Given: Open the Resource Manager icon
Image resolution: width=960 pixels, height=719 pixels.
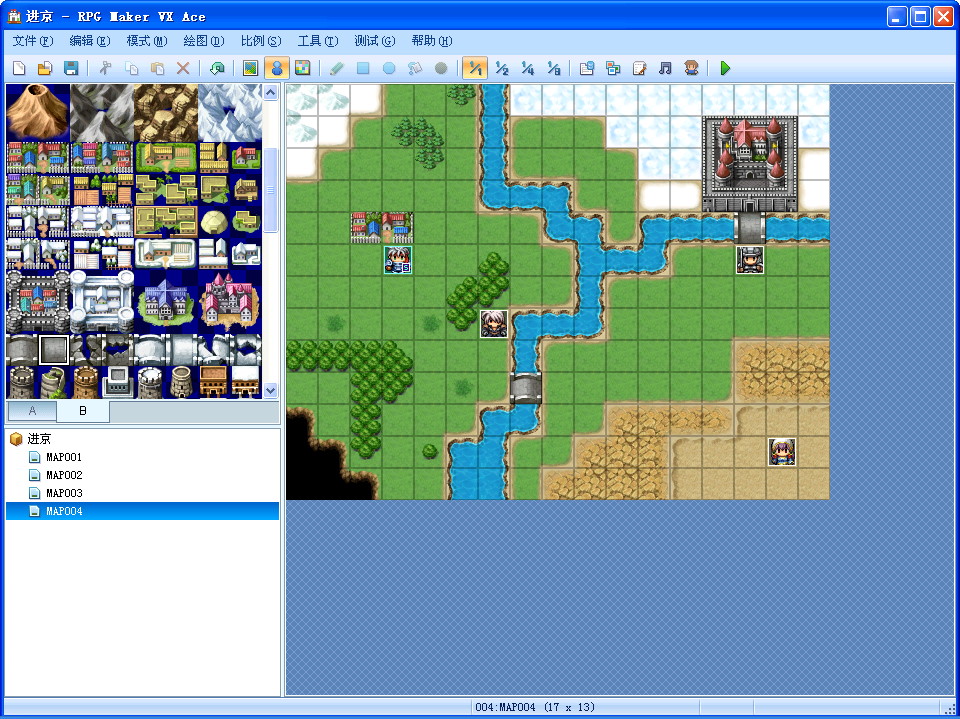Looking at the screenshot, I should coord(613,68).
